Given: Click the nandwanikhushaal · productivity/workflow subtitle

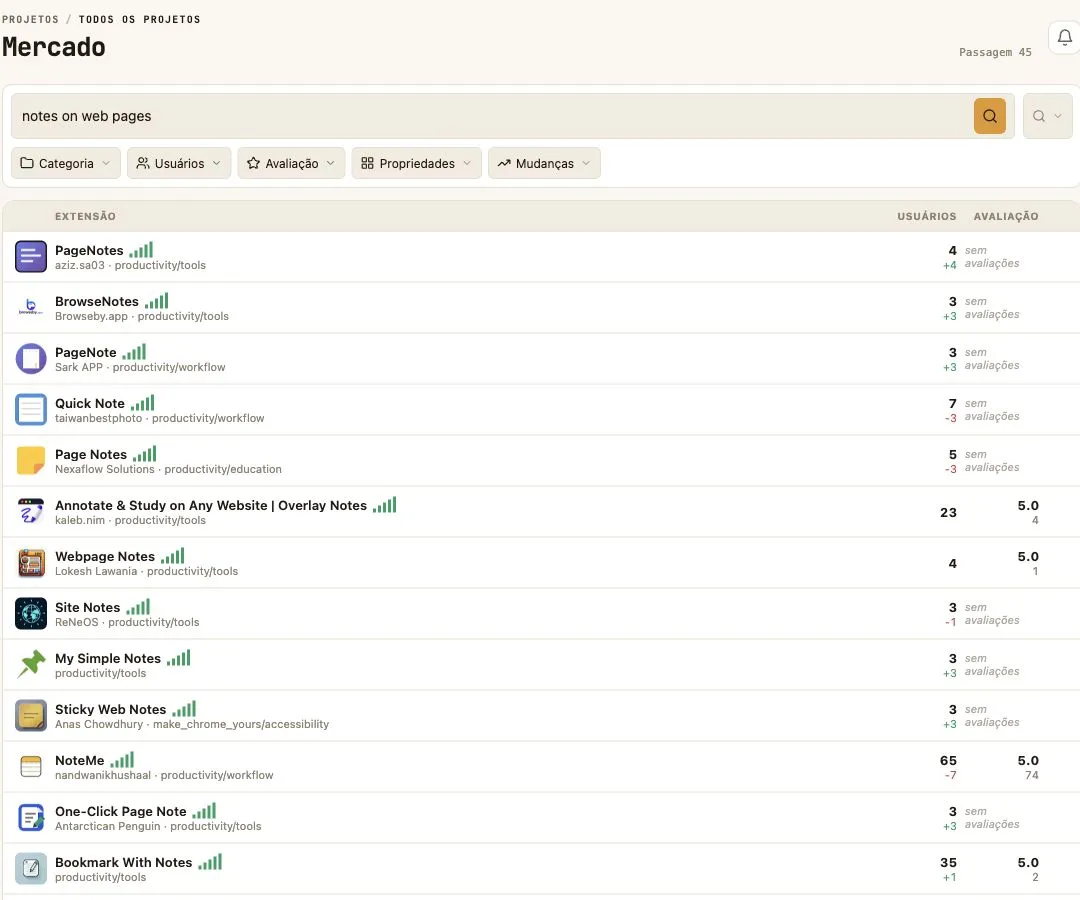Looking at the screenshot, I should [164, 775].
